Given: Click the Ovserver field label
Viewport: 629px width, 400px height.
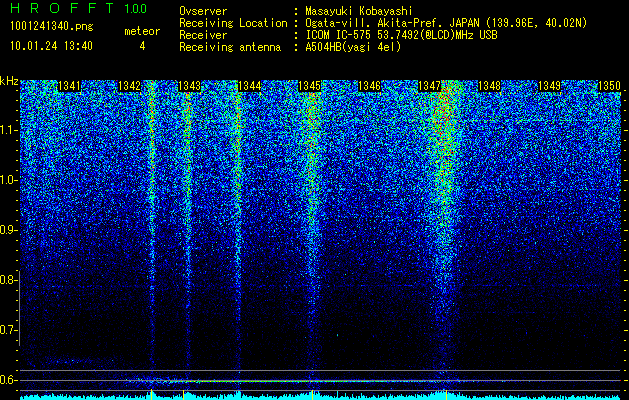Looking at the screenshot, I should pos(203,11).
